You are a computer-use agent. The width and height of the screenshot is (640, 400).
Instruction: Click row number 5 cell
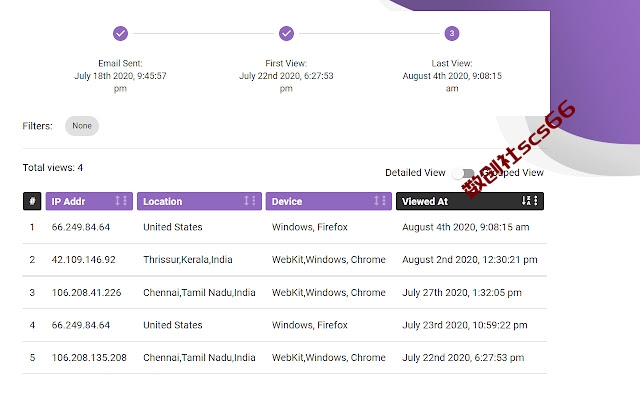(32, 358)
